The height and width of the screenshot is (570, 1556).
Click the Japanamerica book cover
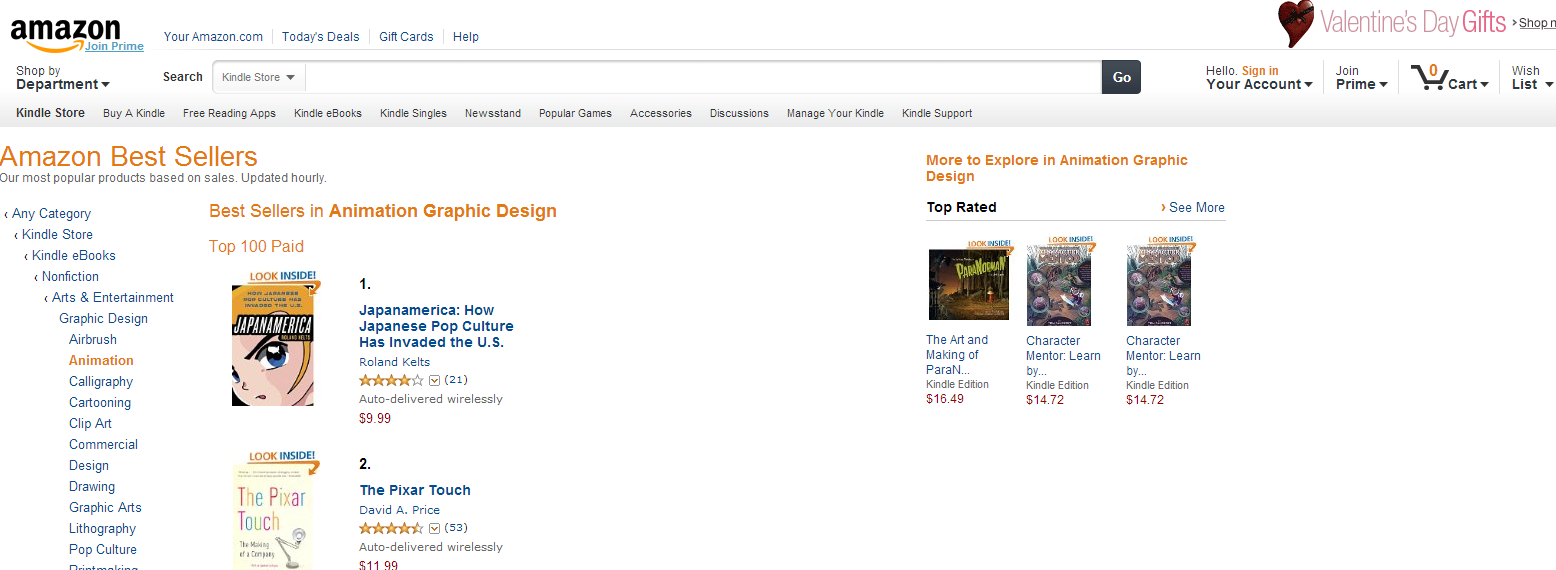point(273,346)
